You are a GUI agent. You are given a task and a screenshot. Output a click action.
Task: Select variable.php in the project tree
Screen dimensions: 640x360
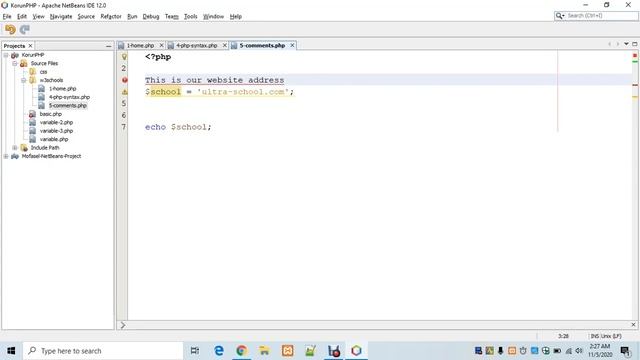coord(54,139)
